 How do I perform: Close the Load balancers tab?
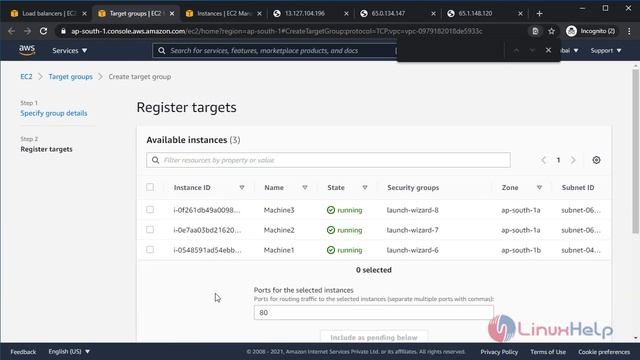(84, 13)
